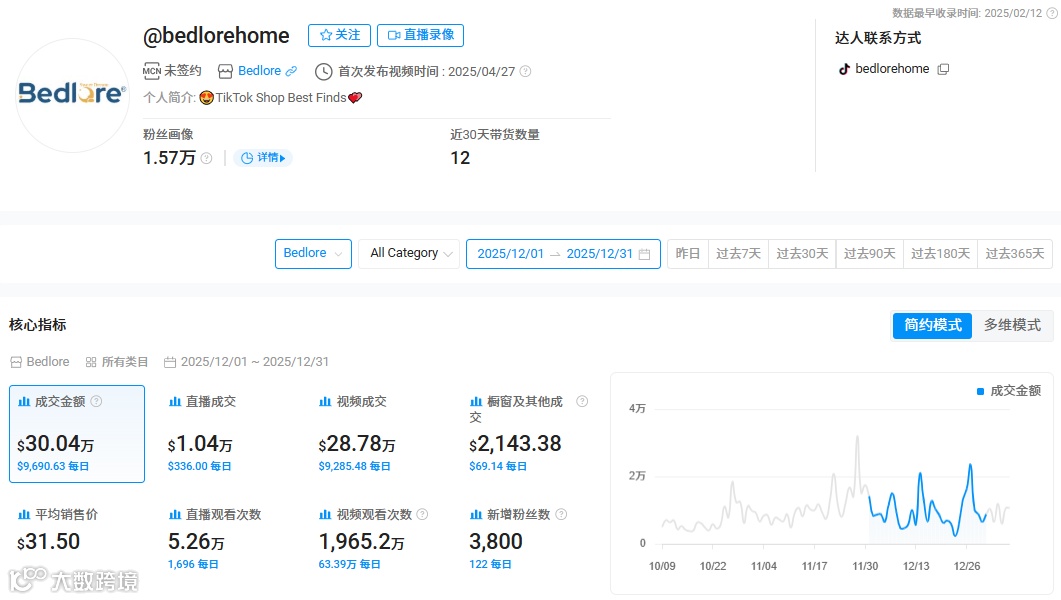The height and width of the screenshot is (600, 1061).
Task: Click the 3,800 new followers value
Action: tap(496, 542)
